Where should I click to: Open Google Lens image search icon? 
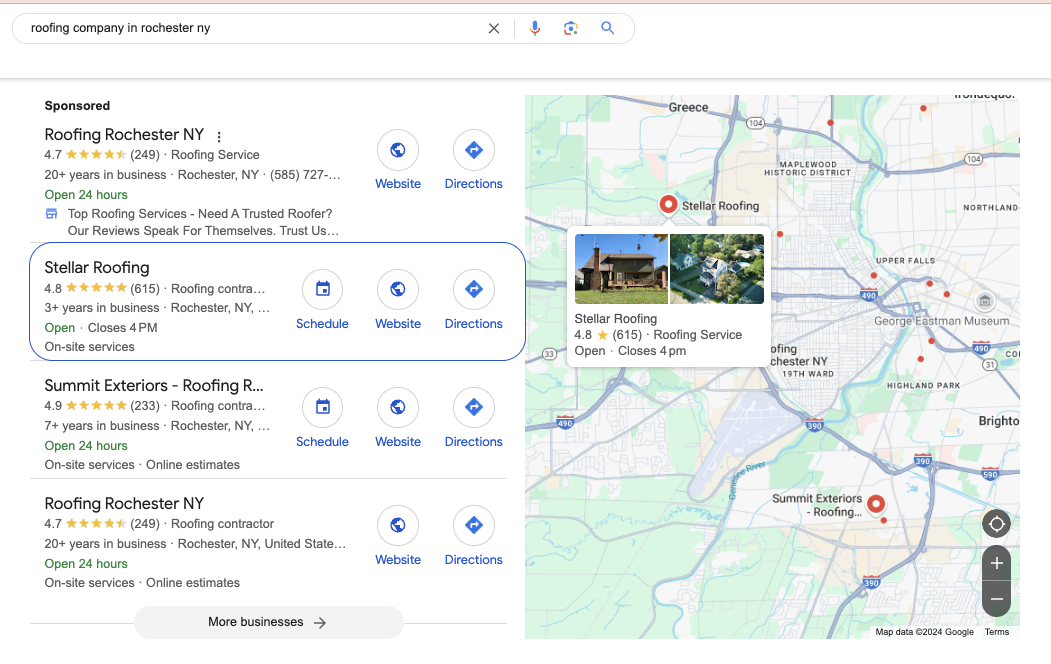(x=570, y=28)
